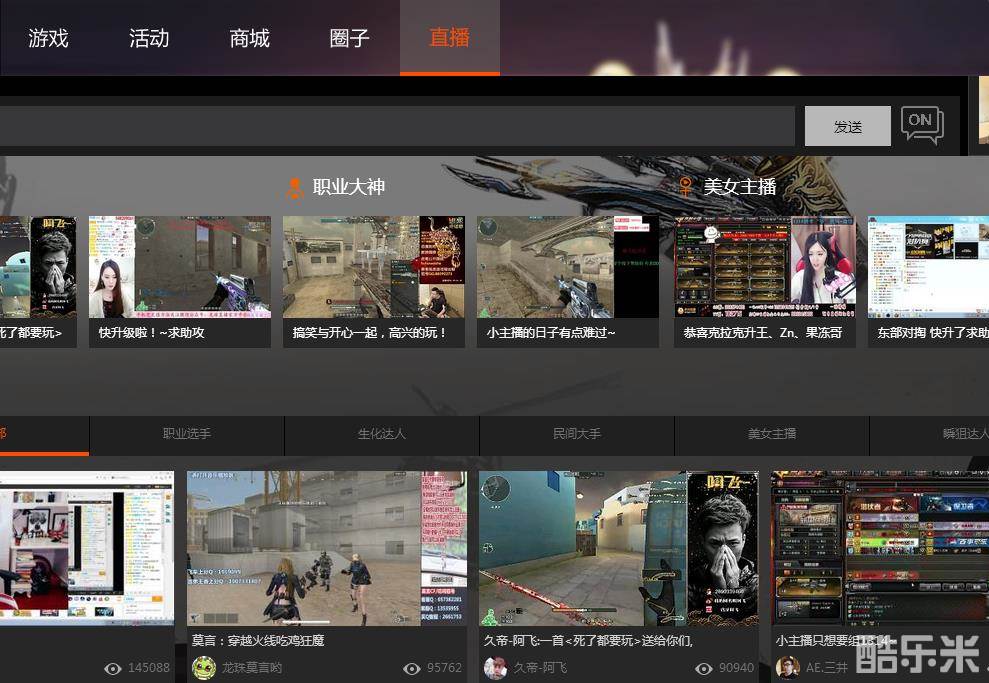Image resolution: width=989 pixels, height=683 pixels.
Task: Click the 龙珠莫言哟 frog avatar icon
Action: pyautogui.click(x=204, y=668)
